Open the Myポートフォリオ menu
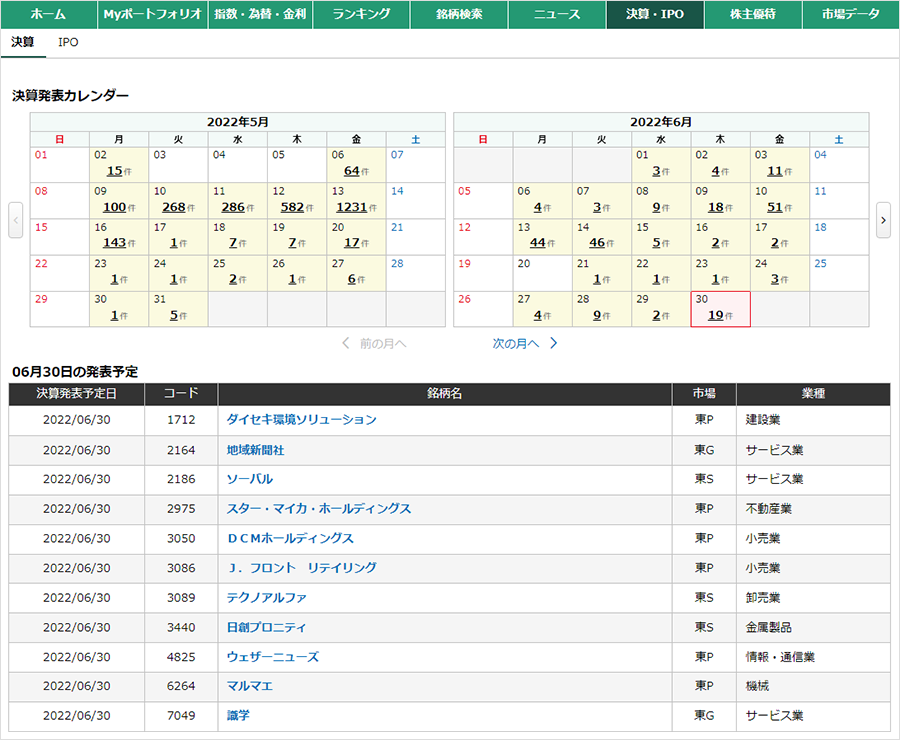 click(x=153, y=15)
